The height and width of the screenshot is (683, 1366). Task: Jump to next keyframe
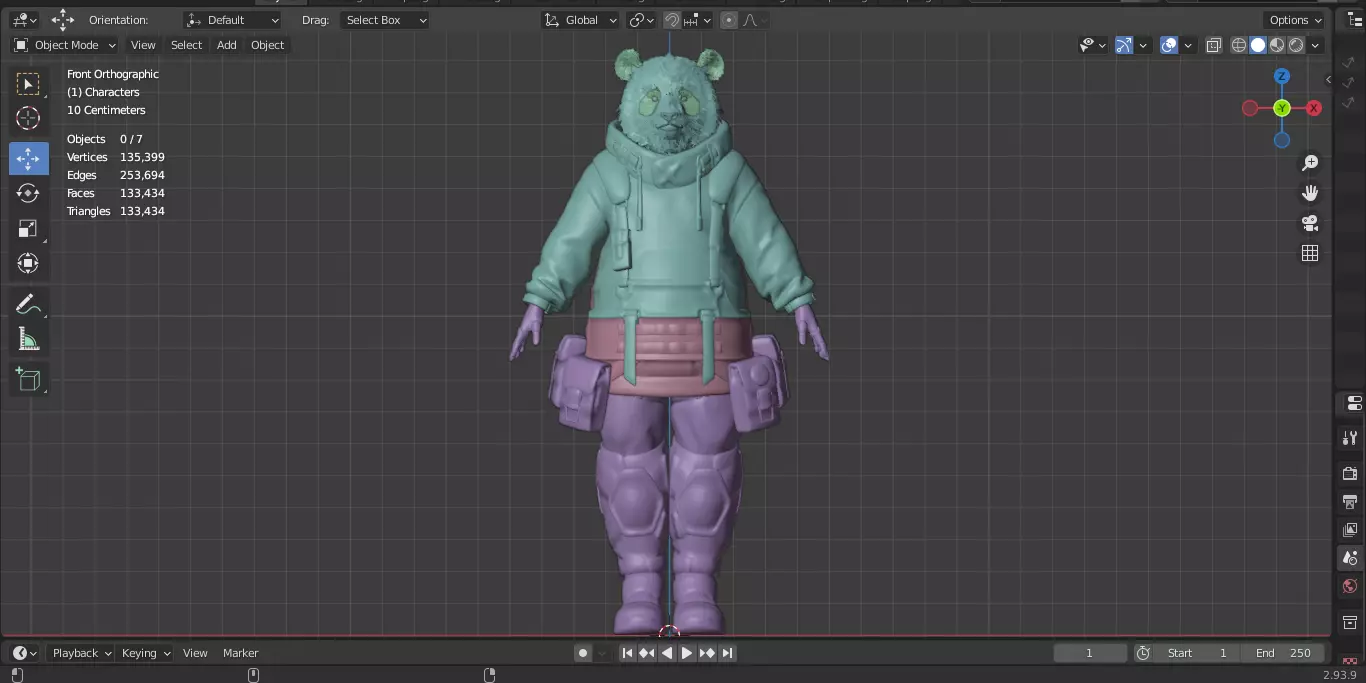(707, 653)
